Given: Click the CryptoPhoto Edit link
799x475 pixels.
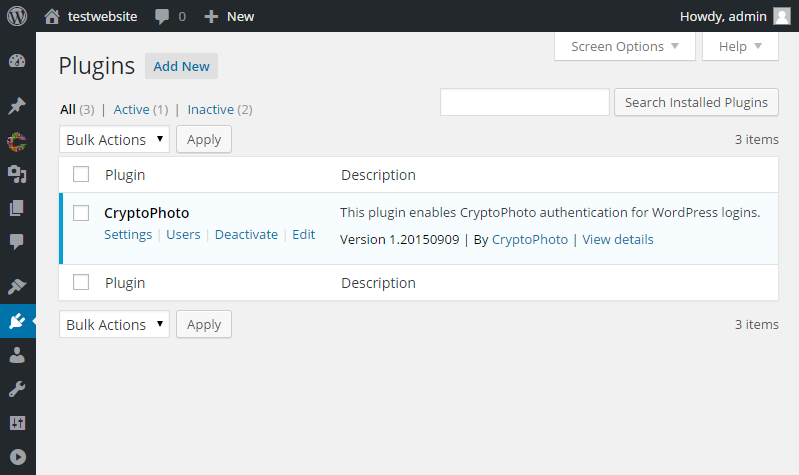Looking at the screenshot, I should tap(304, 234).
